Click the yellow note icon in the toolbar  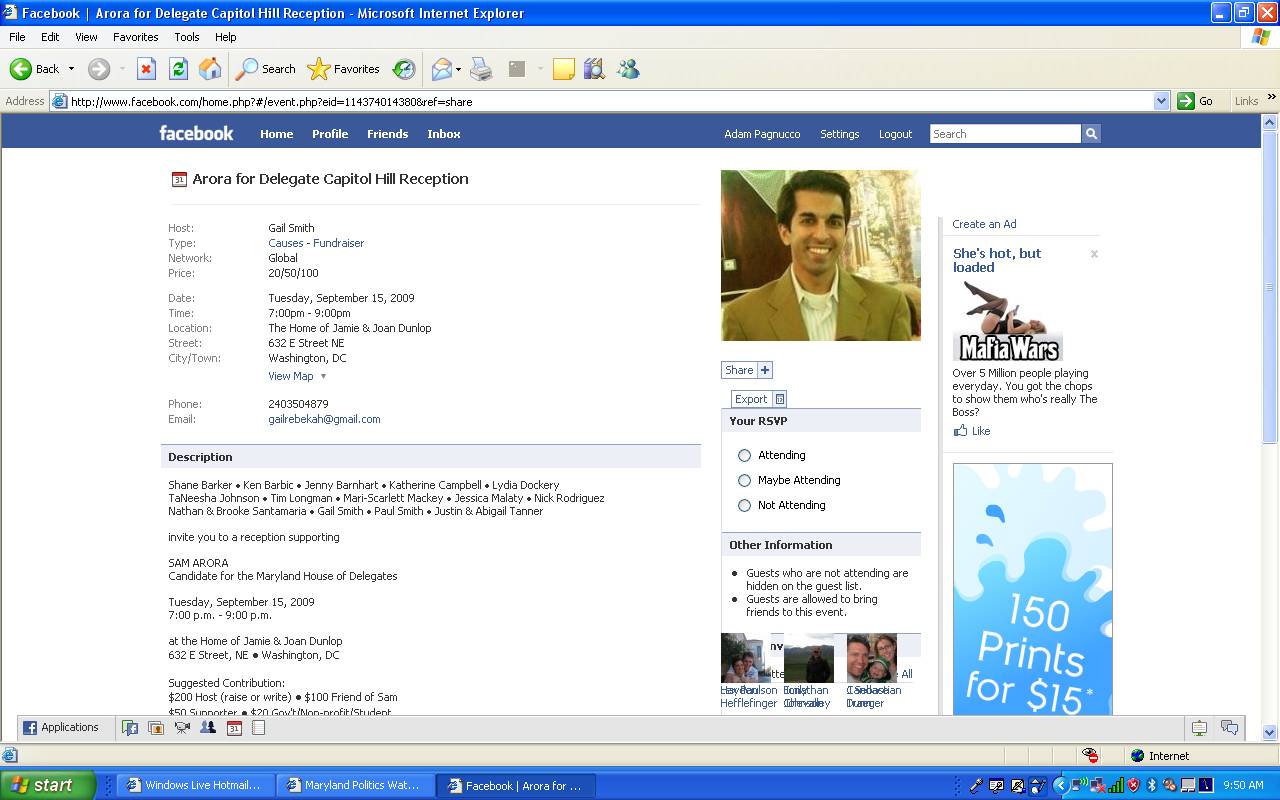[564, 69]
